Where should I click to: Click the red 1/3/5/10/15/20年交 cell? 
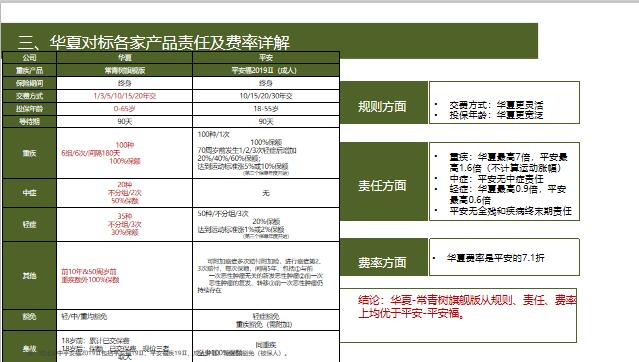tap(124, 96)
